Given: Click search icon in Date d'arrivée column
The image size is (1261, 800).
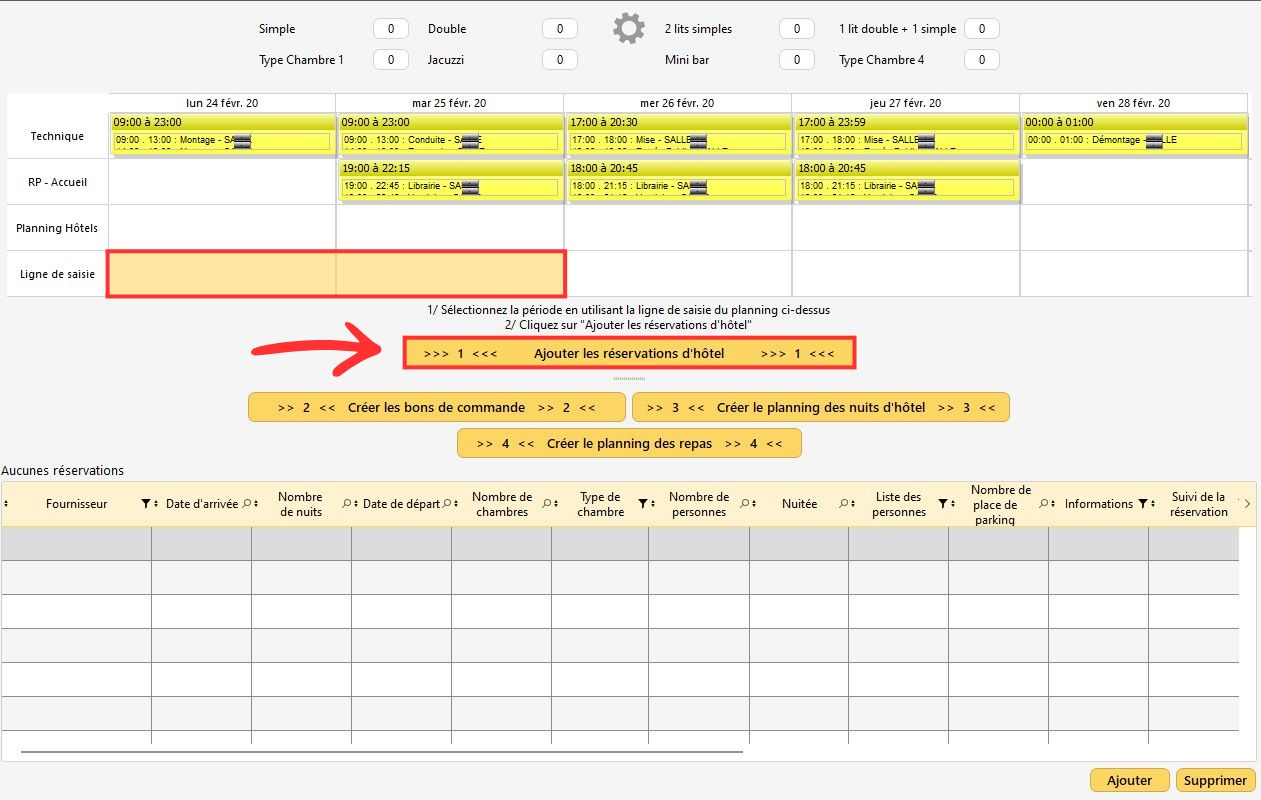Looking at the screenshot, I should coord(246,504).
